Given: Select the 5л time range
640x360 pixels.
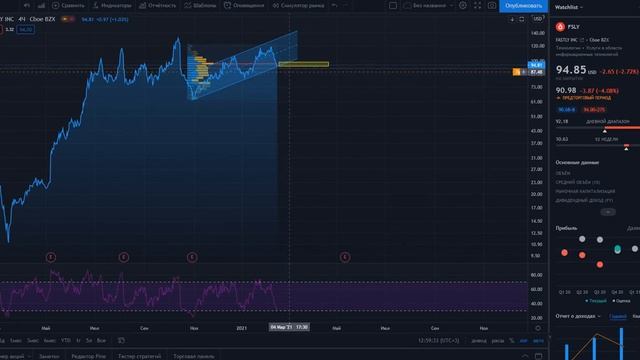Looking at the screenshot, I should coord(89,340).
